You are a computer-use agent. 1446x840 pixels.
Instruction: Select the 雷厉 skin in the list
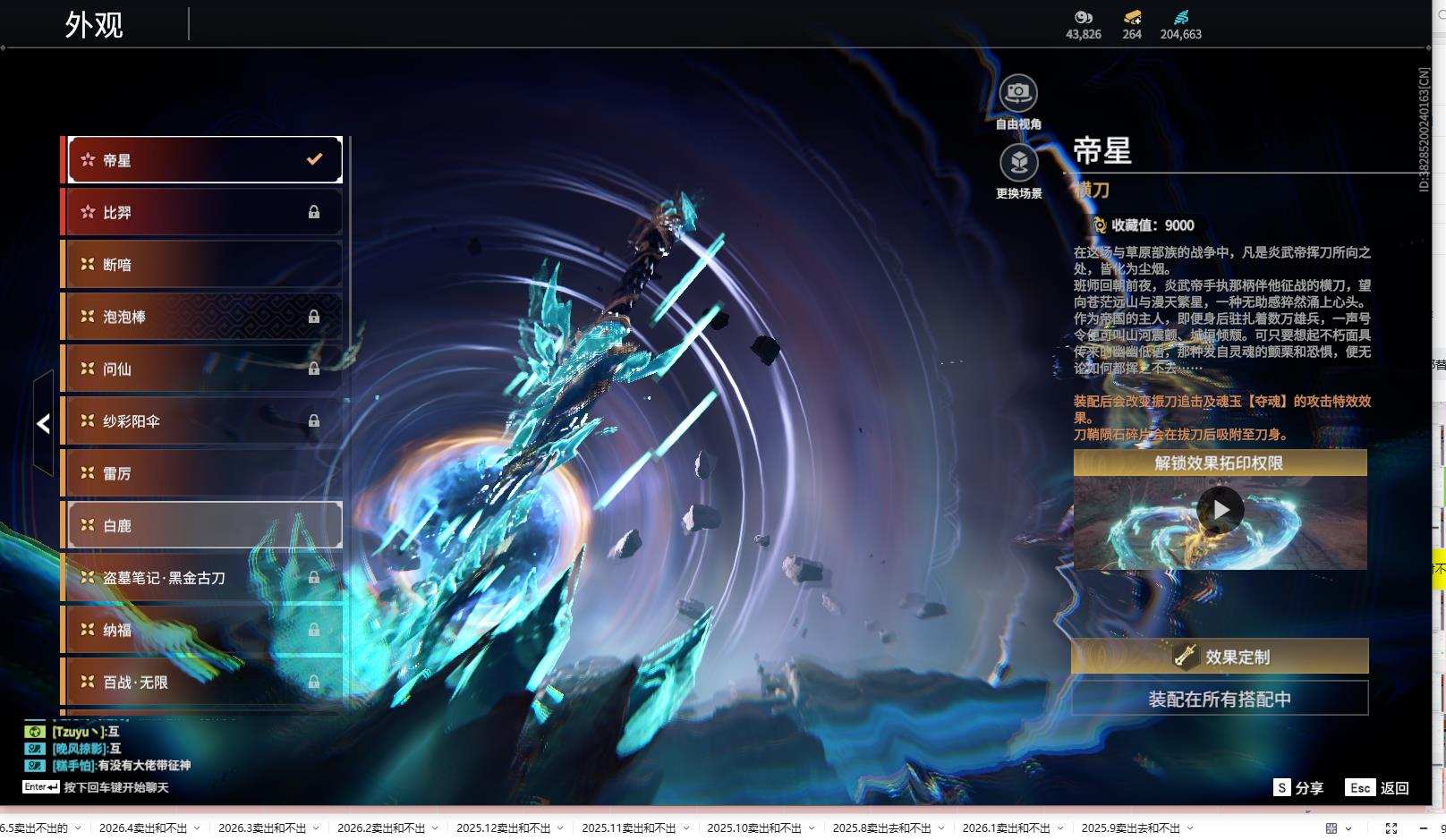point(205,472)
